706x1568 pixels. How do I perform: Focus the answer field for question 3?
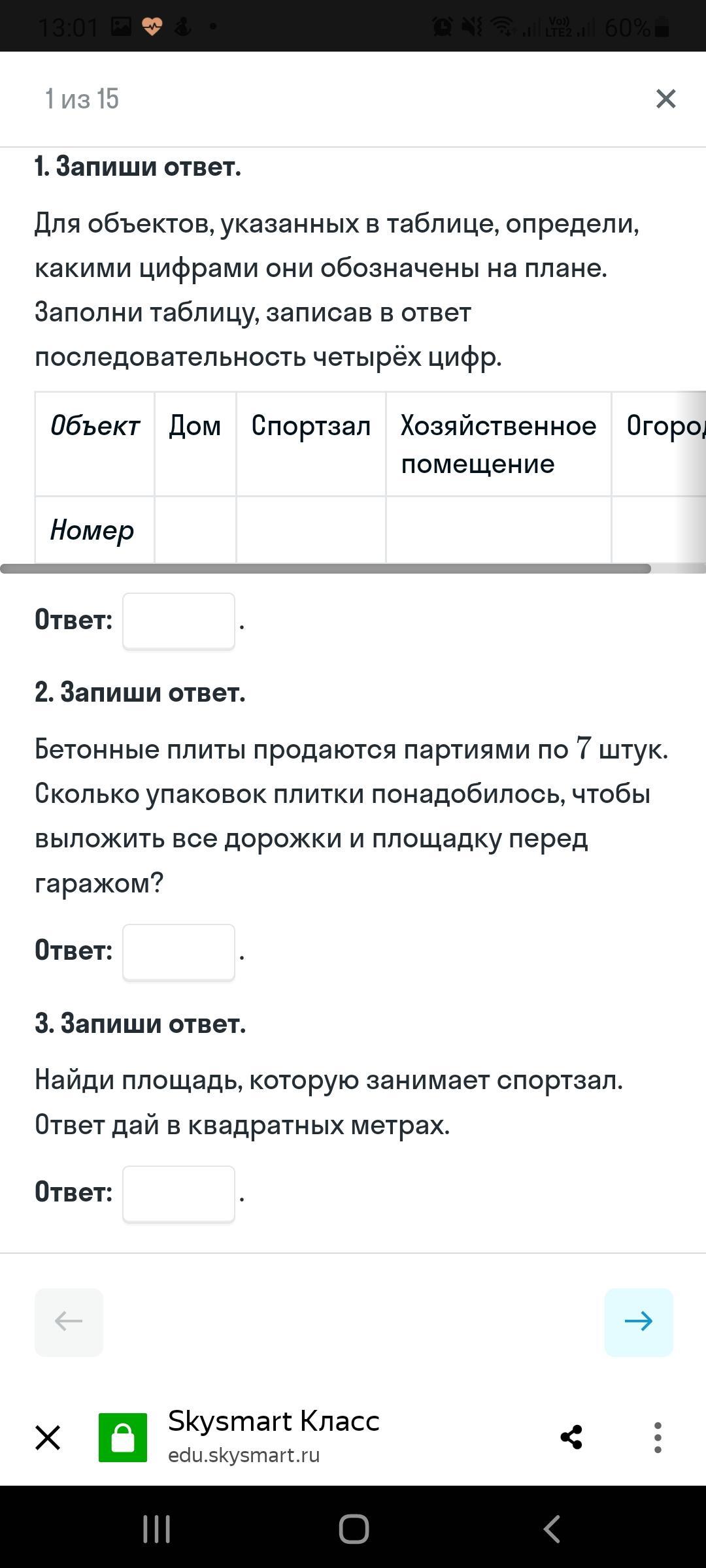[x=178, y=1194]
